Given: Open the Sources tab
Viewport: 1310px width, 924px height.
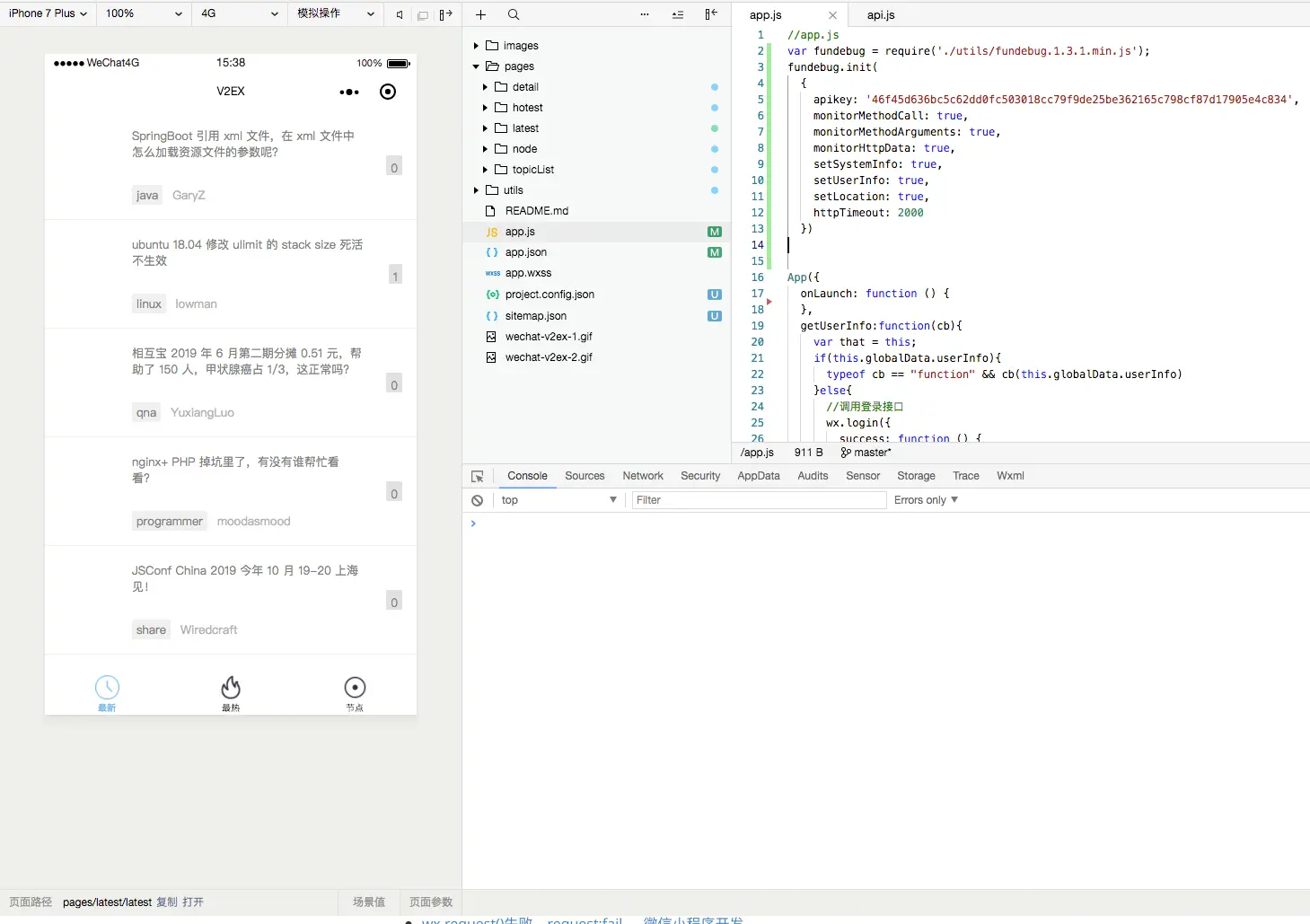Looking at the screenshot, I should (x=585, y=476).
